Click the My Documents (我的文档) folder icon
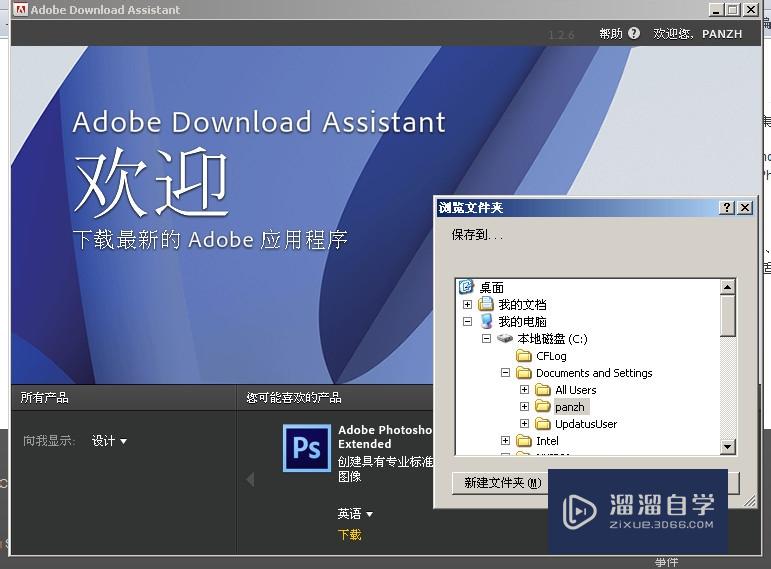The width and height of the screenshot is (771, 569). click(485, 304)
